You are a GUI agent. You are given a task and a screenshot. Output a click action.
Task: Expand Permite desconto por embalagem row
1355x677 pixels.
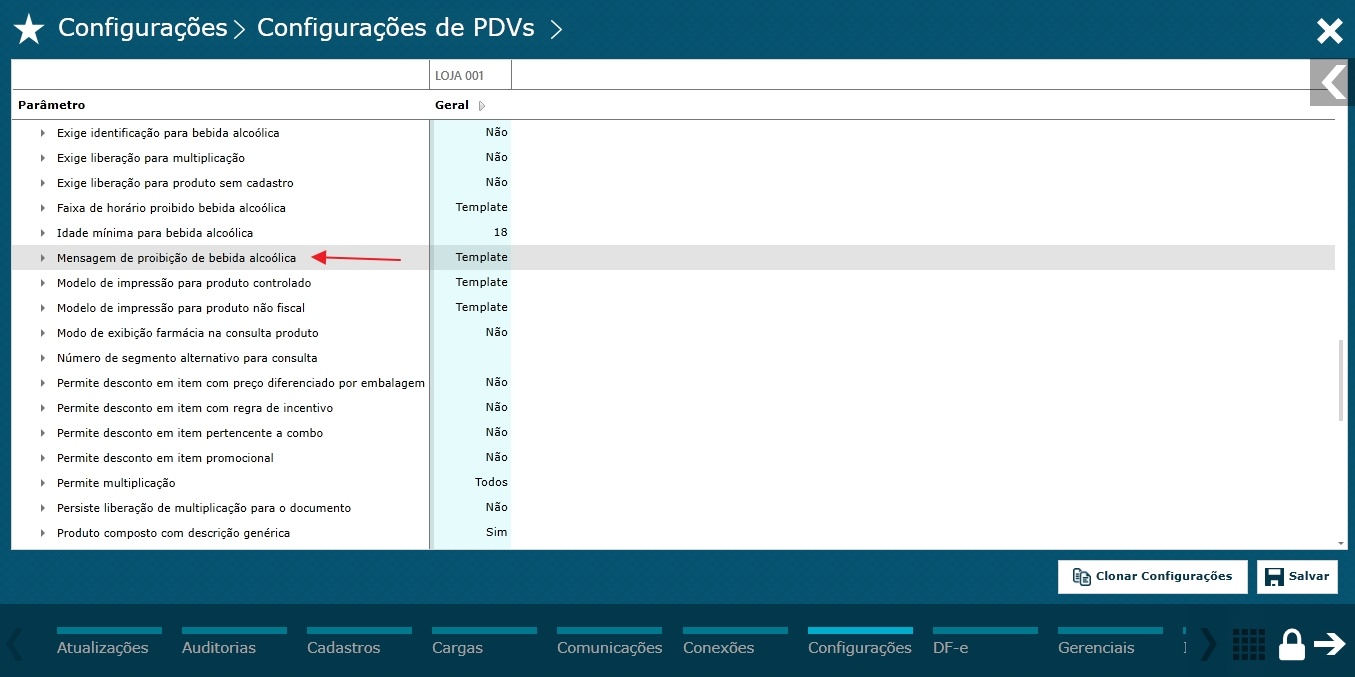coord(43,383)
